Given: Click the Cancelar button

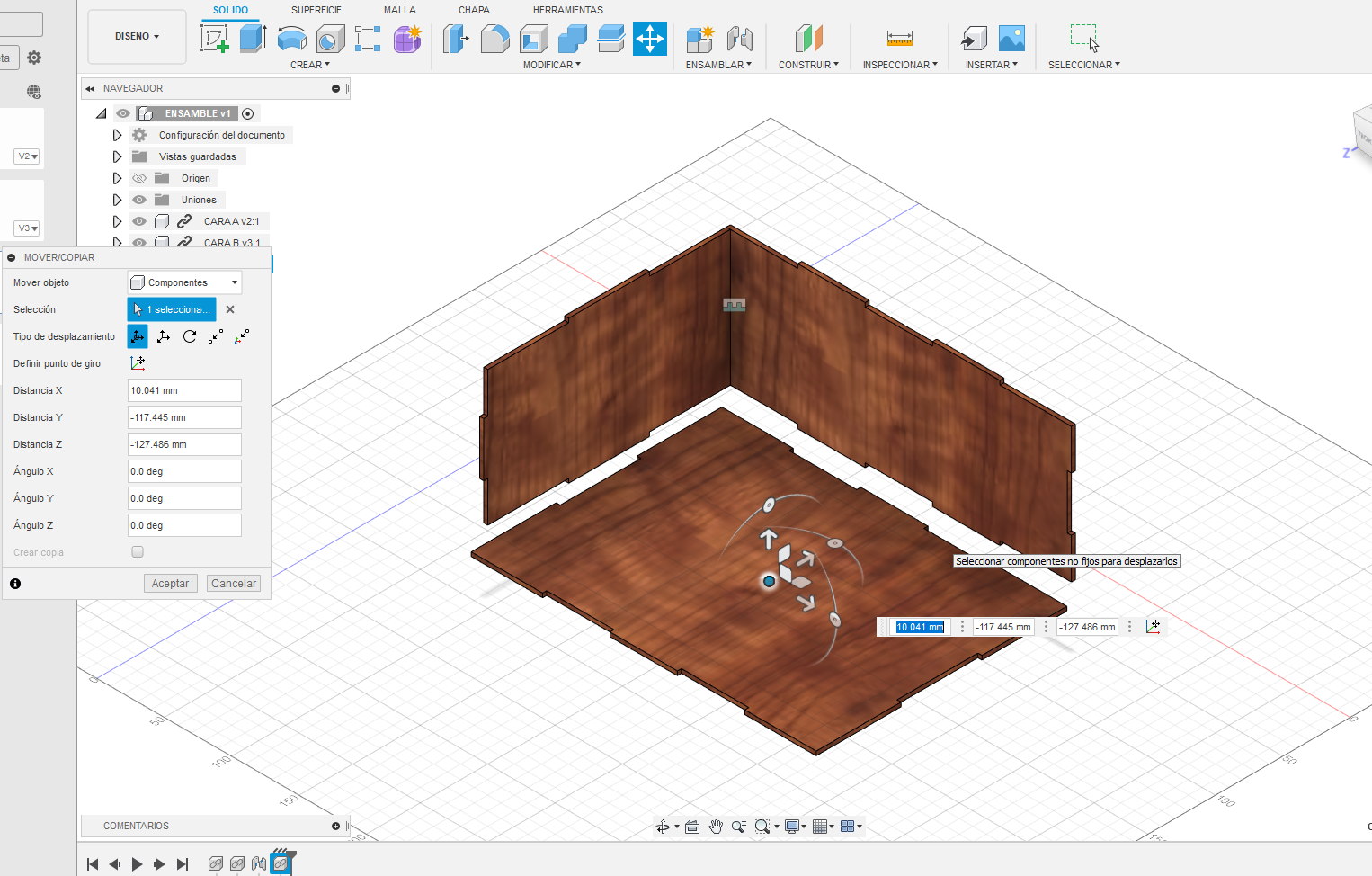Looking at the screenshot, I should 234,584.
